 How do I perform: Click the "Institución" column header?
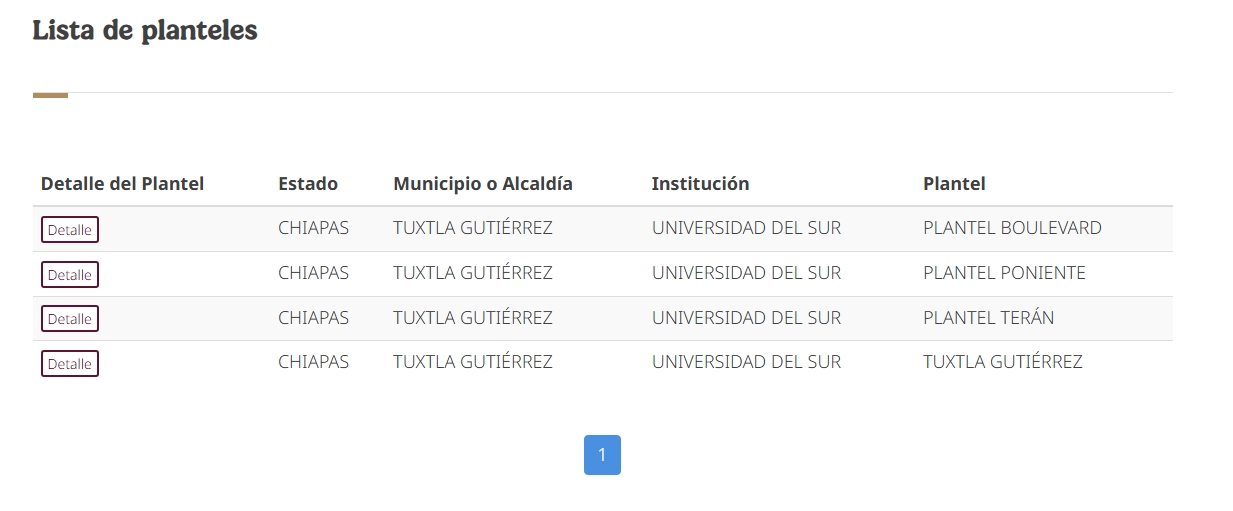700,184
